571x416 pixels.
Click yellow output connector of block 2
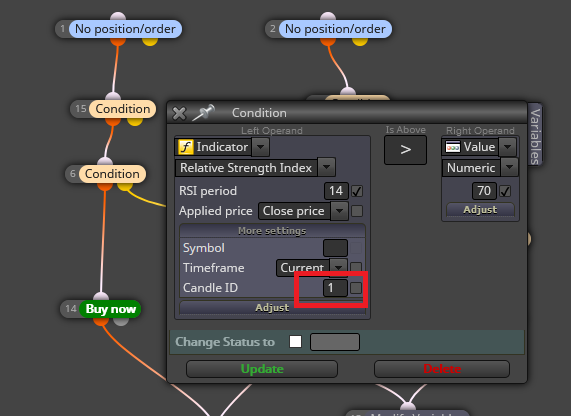pos(360,41)
